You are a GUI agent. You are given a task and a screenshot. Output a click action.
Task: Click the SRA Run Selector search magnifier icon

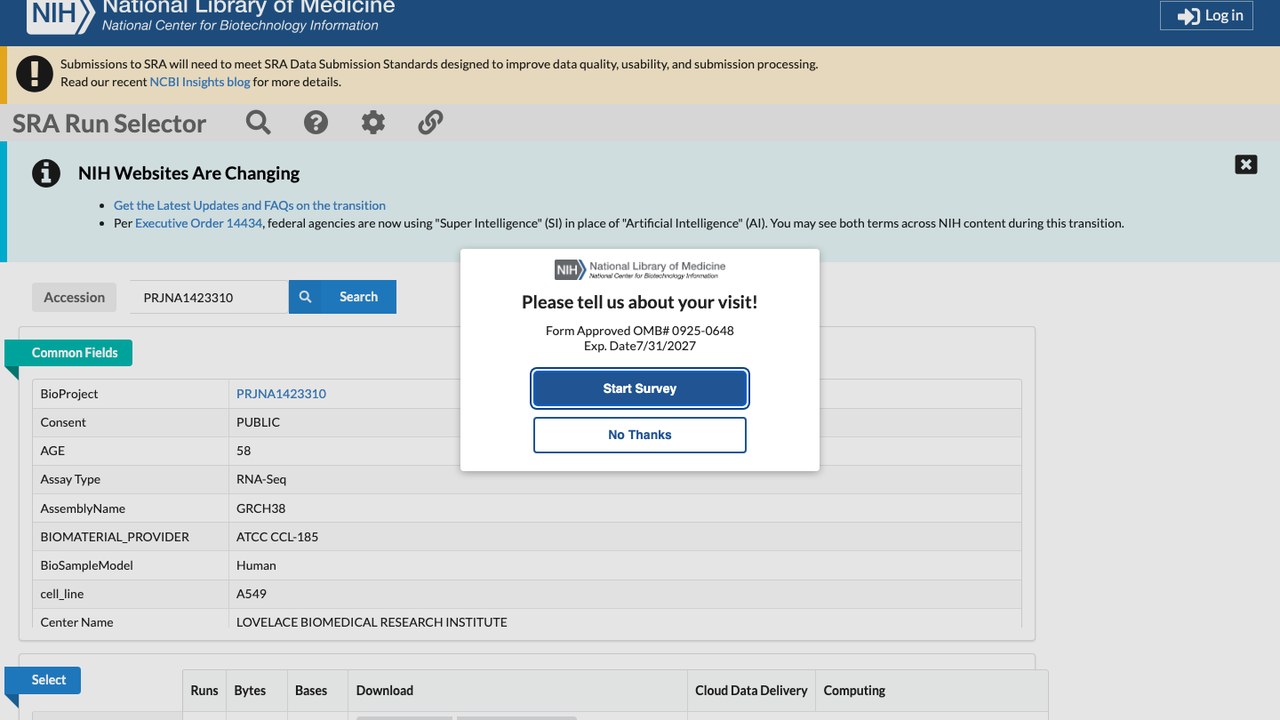coord(258,122)
